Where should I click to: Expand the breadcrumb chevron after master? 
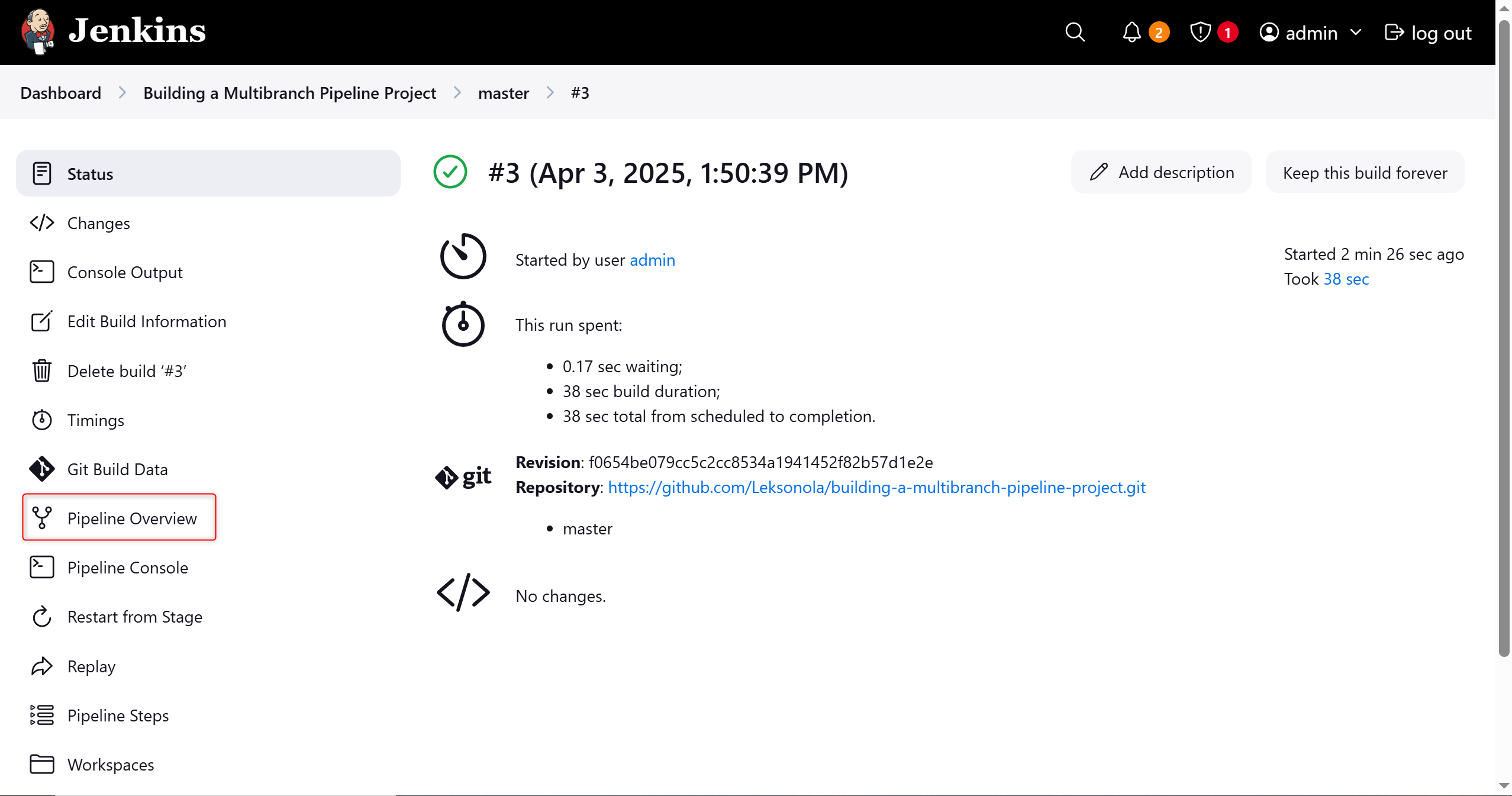point(550,92)
